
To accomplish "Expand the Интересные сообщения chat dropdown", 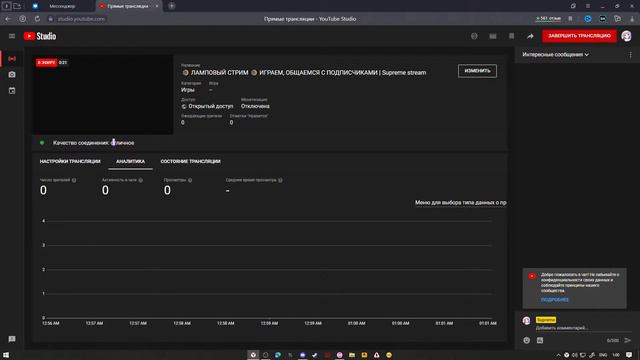I will [556, 55].
